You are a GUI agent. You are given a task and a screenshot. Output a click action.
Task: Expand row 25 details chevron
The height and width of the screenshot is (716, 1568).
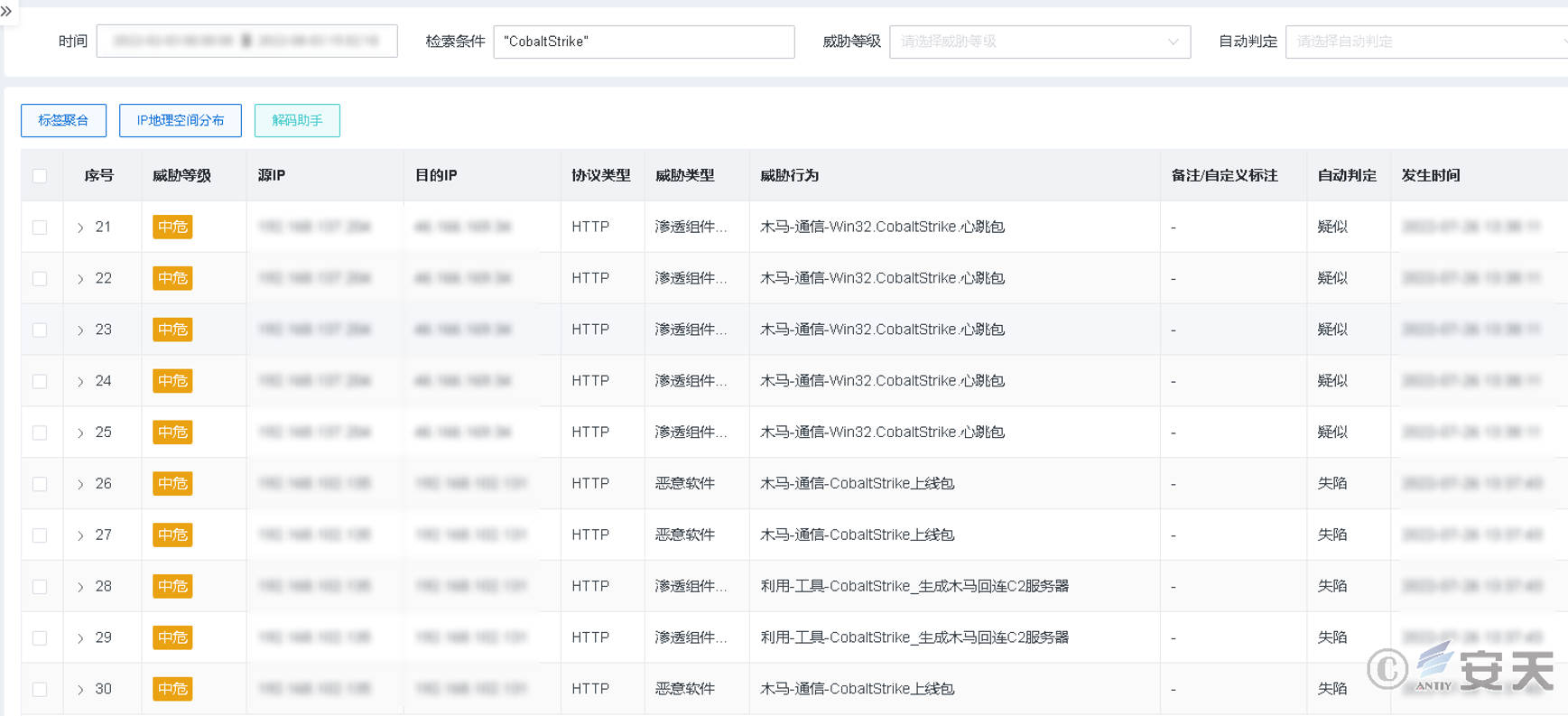[80, 433]
